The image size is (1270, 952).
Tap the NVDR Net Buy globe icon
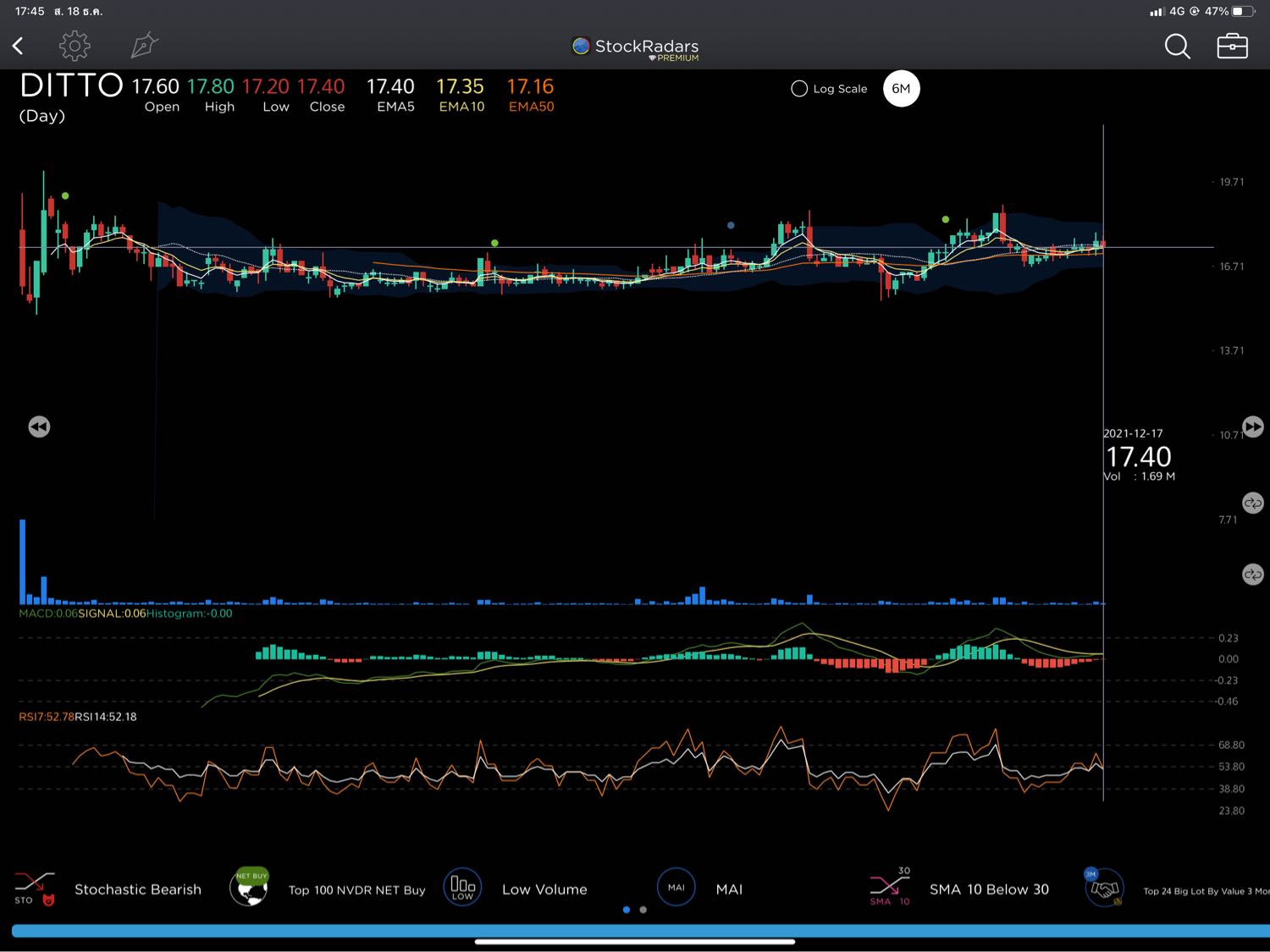pos(249,889)
